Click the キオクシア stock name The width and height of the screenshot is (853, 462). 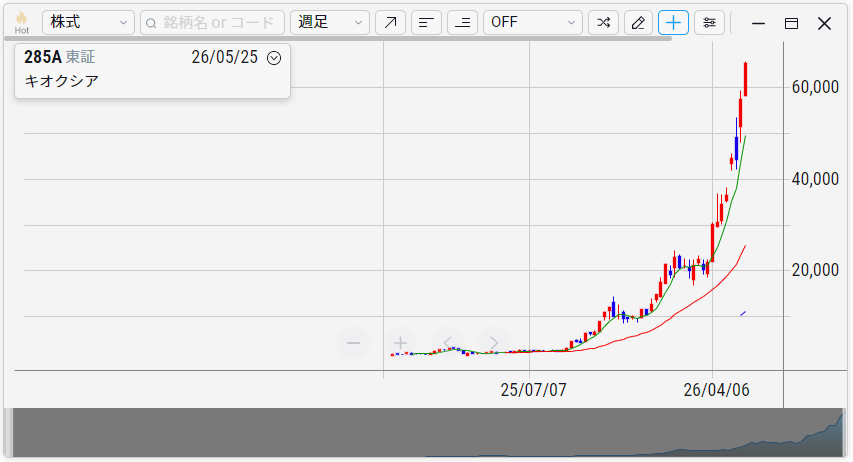coord(61,81)
